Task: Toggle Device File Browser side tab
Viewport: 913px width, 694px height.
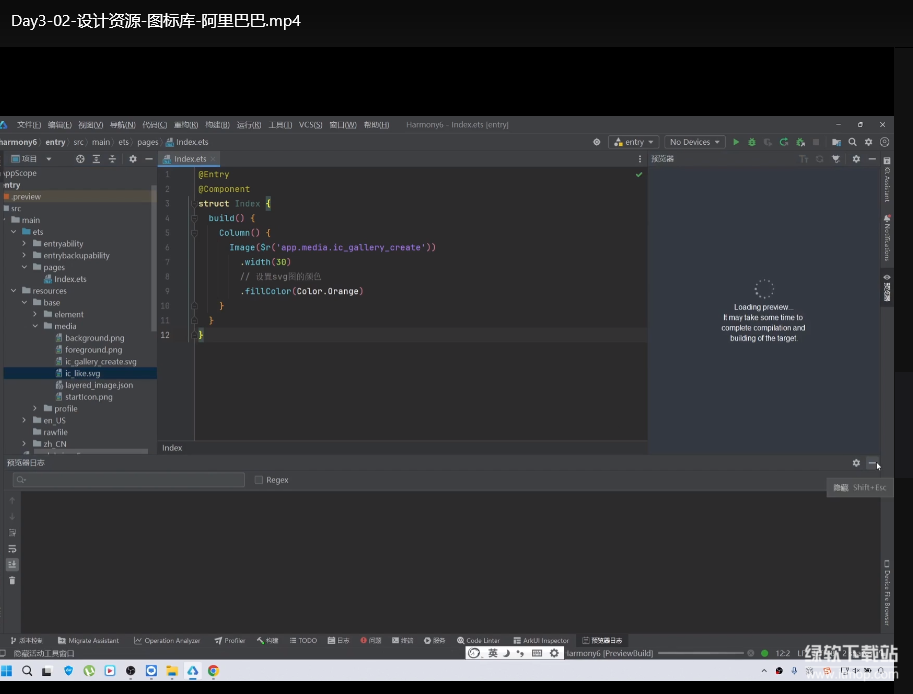Action: pos(886,593)
